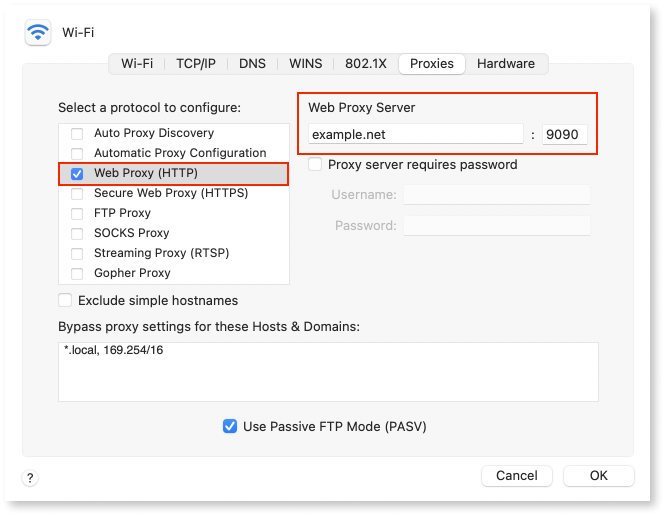Switch to the DNS tab

pos(252,63)
